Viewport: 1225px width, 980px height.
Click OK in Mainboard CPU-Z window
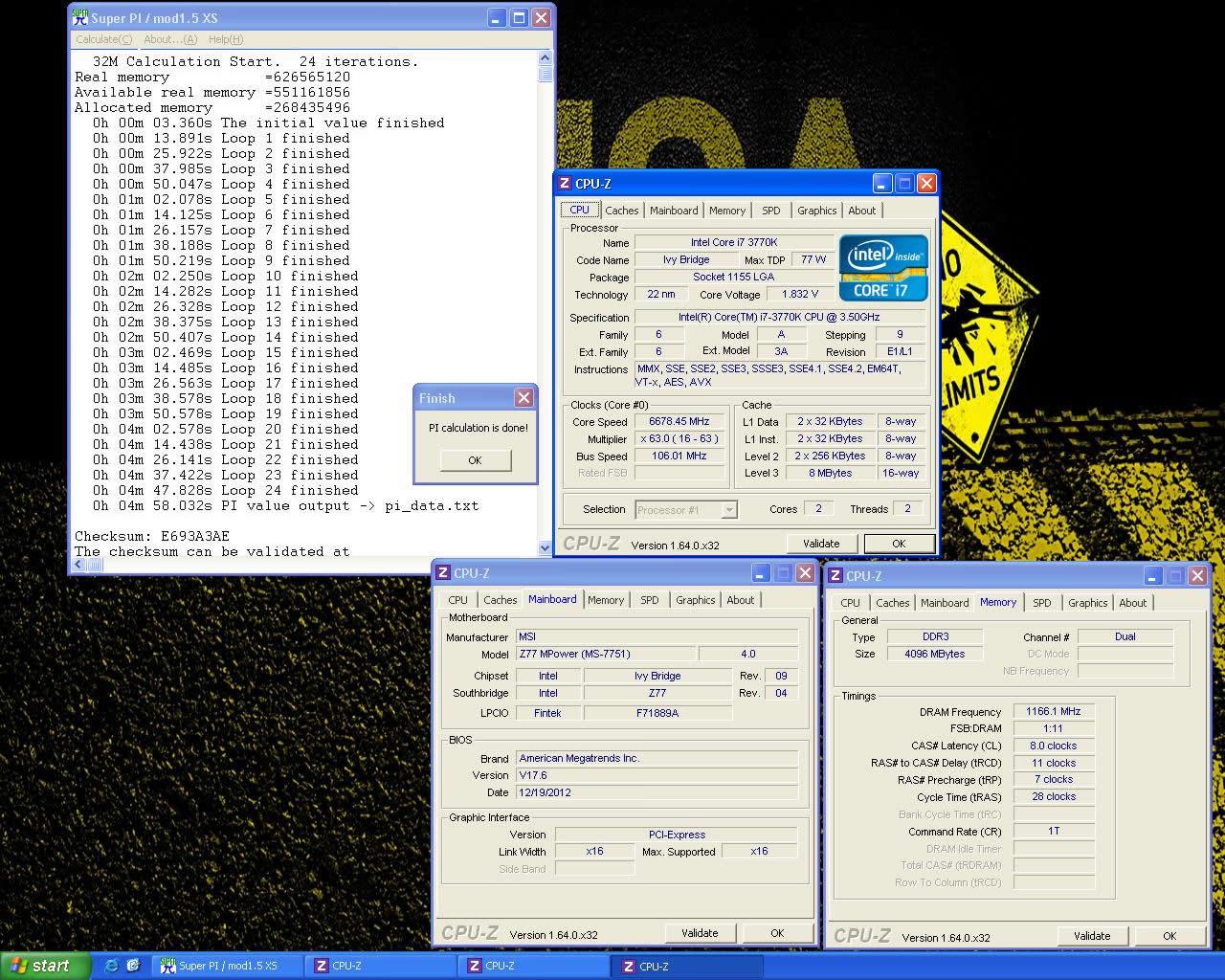click(777, 933)
